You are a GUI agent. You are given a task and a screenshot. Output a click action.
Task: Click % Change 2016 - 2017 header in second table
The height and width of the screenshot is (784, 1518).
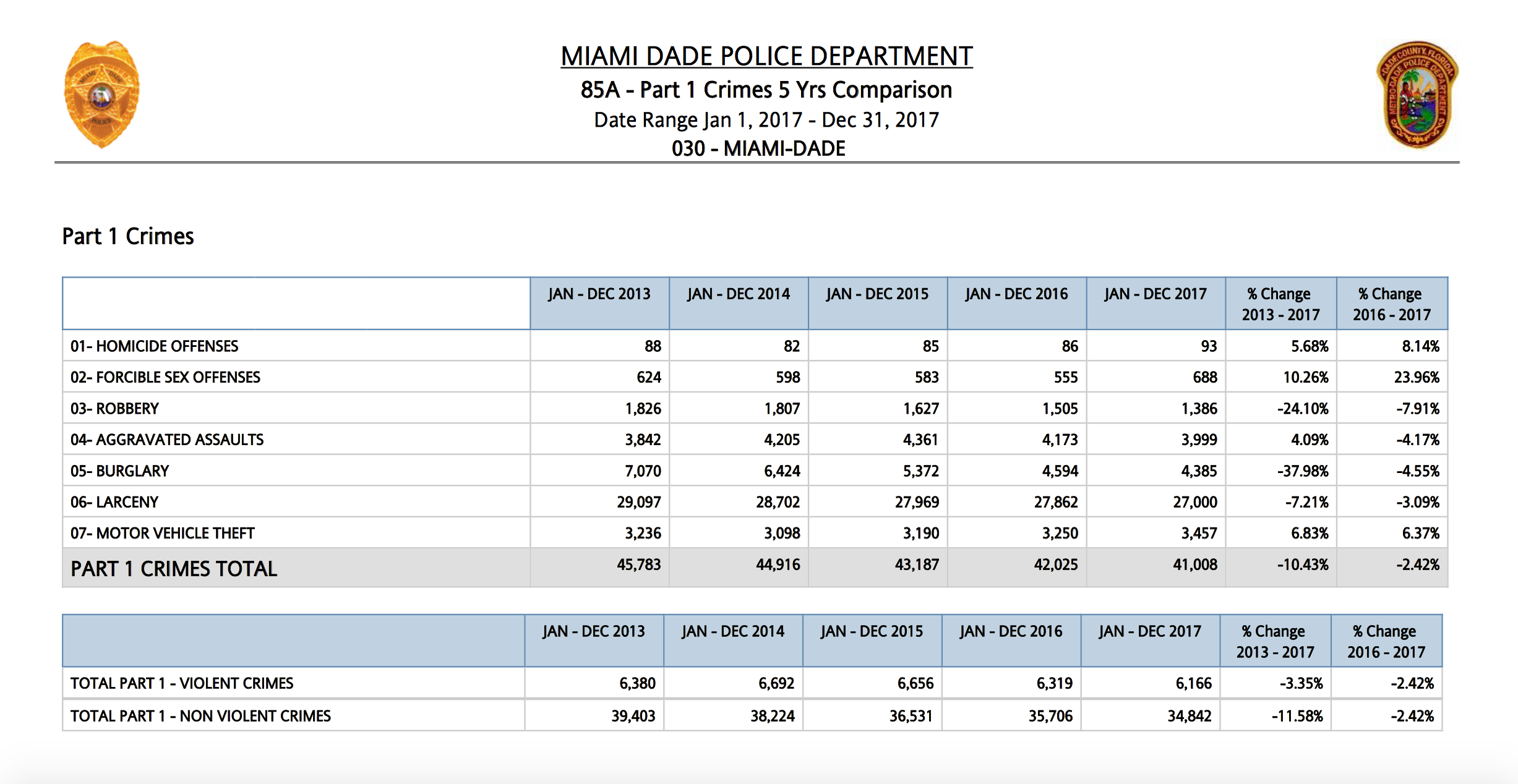tap(1386, 642)
